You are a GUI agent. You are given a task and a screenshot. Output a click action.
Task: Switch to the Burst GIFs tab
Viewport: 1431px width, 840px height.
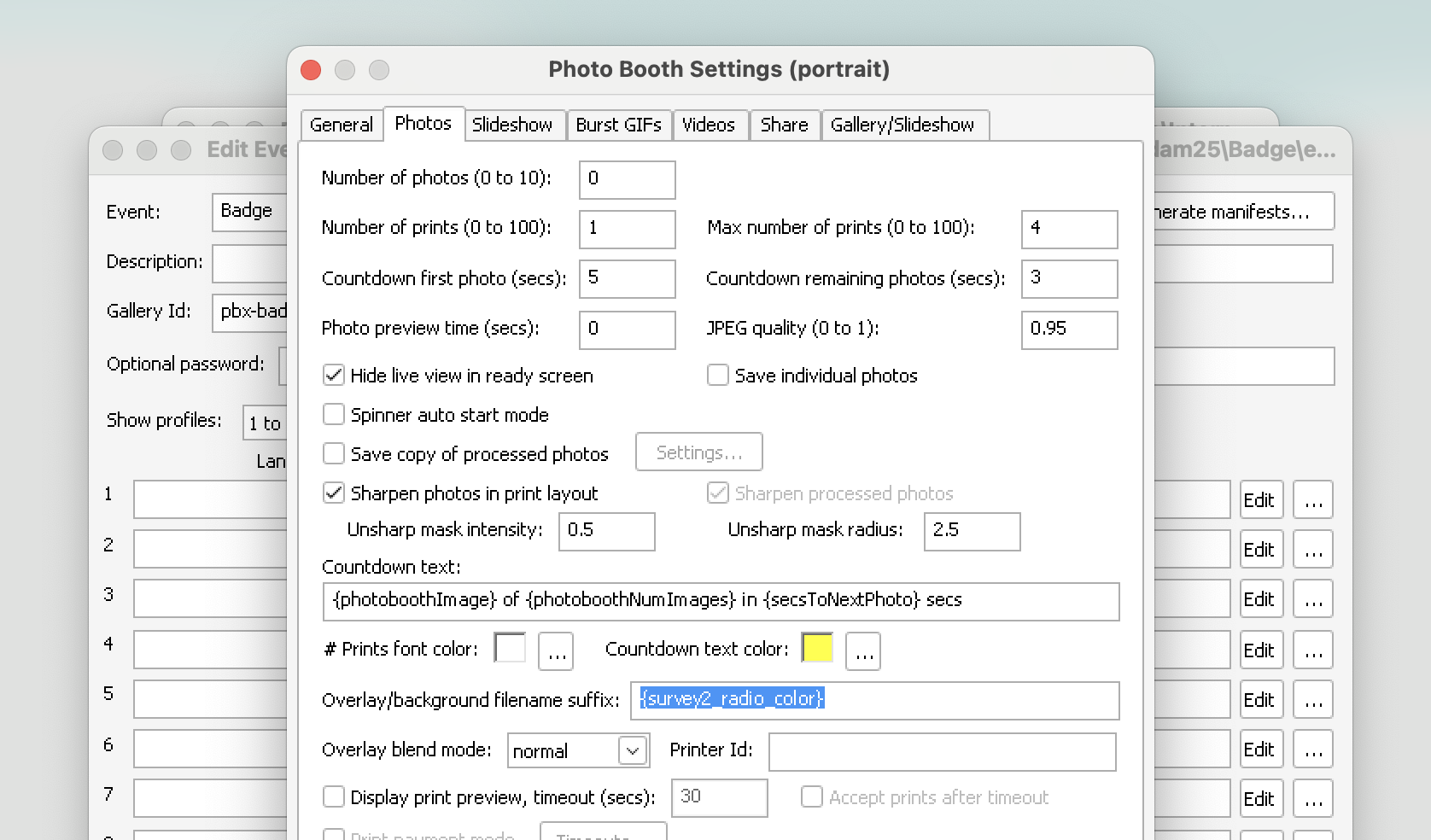tap(618, 125)
